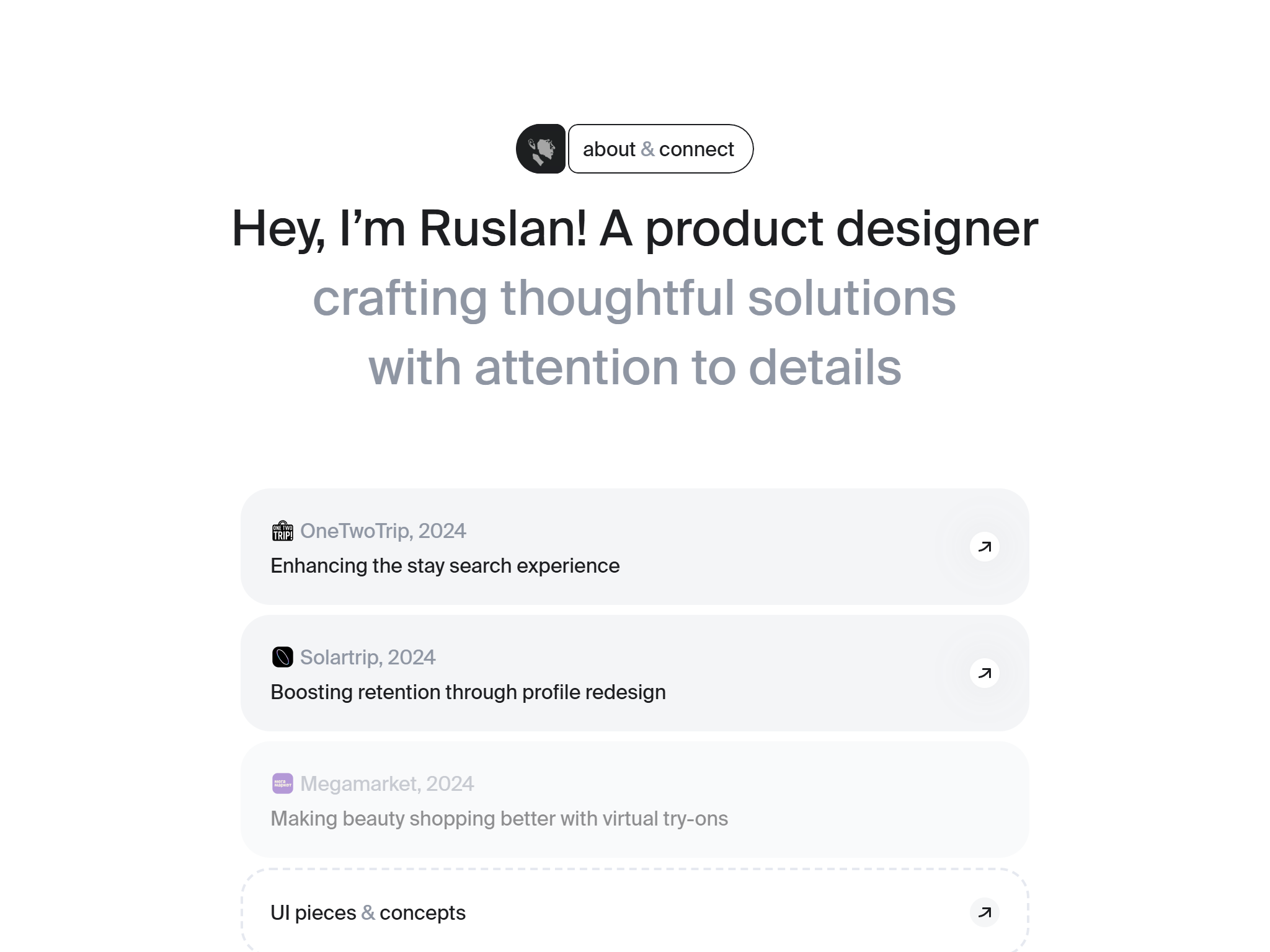Click the black Solartrip logo icon
Image resolution: width=1270 pixels, height=952 pixels.
(283, 657)
